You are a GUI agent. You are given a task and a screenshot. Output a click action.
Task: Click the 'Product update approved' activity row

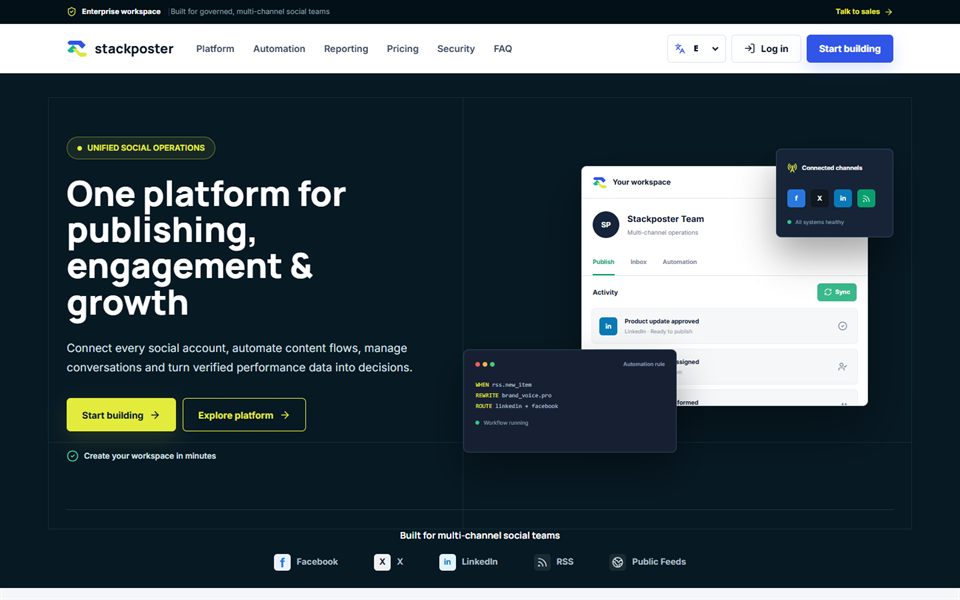coord(724,326)
